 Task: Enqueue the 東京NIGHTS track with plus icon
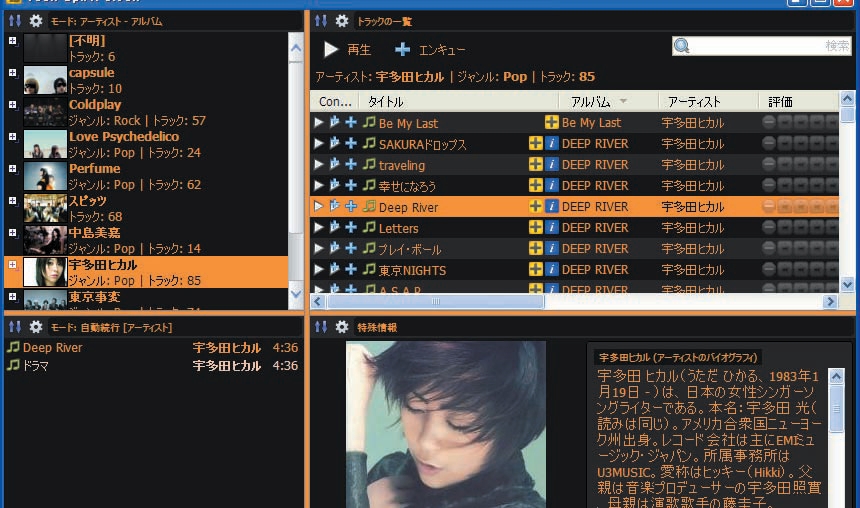click(x=351, y=269)
